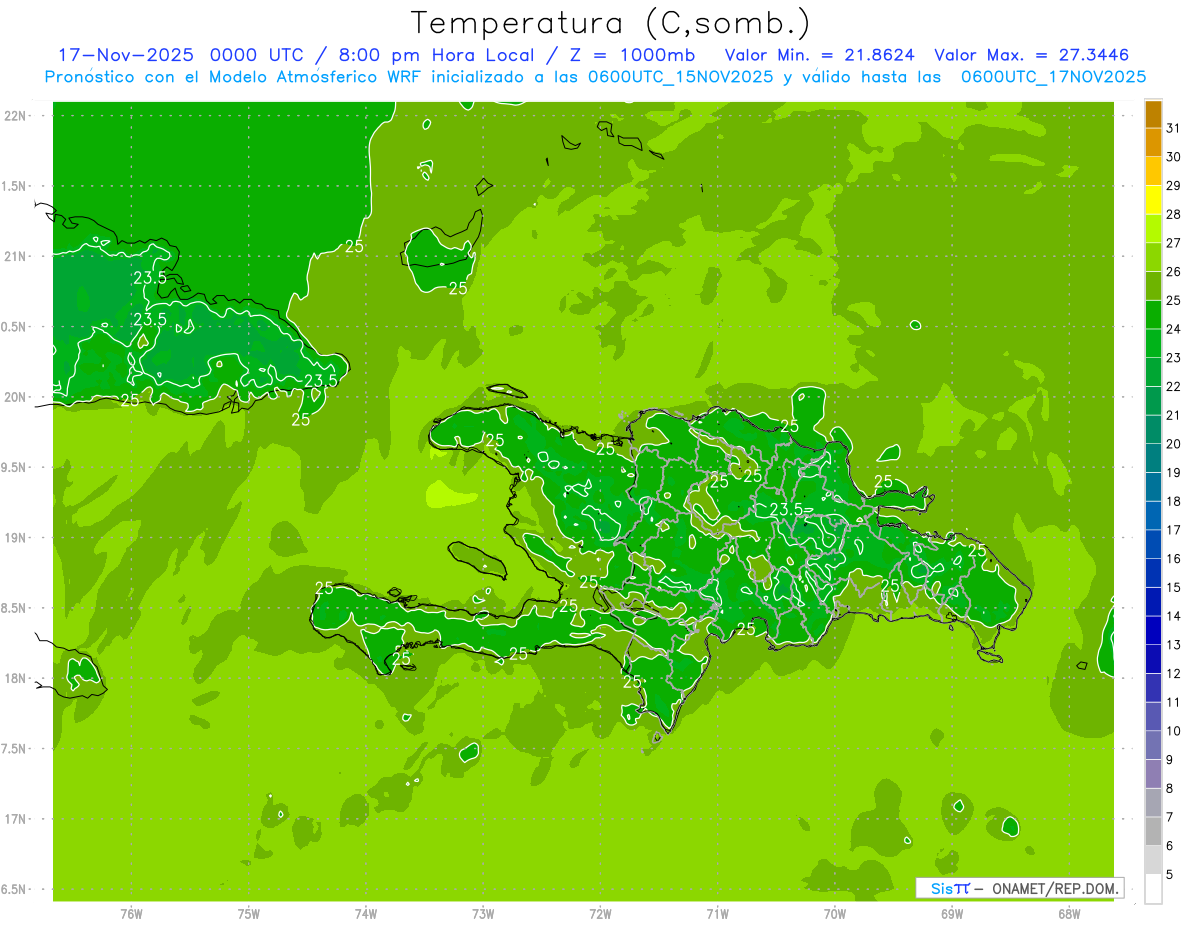Click the 69W longitude axis label

(952, 914)
